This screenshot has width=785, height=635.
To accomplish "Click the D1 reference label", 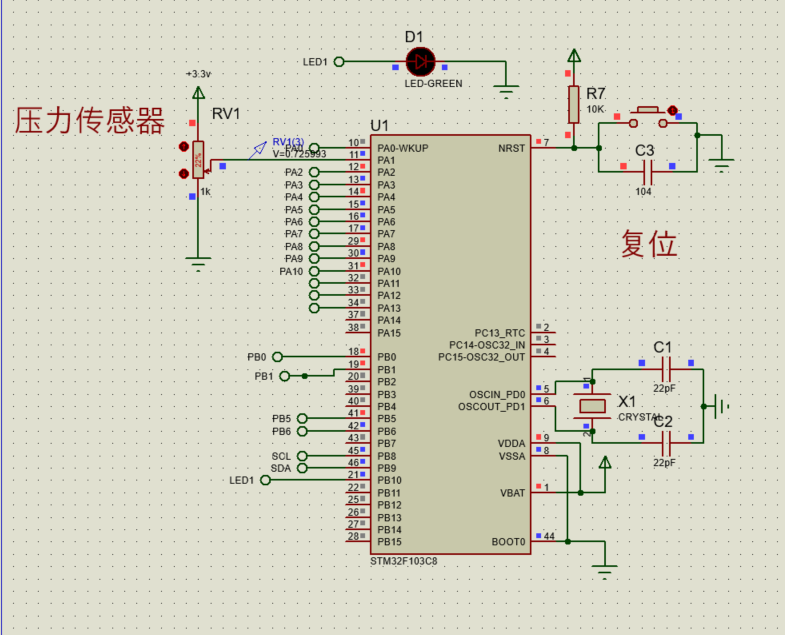I will (x=414, y=37).
